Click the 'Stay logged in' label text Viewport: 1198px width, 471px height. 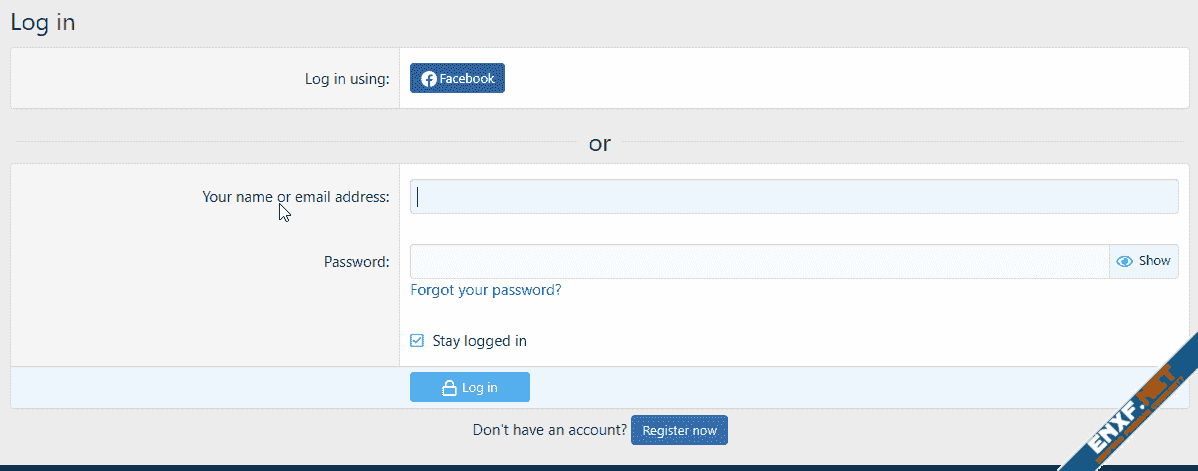pos(479,341)
